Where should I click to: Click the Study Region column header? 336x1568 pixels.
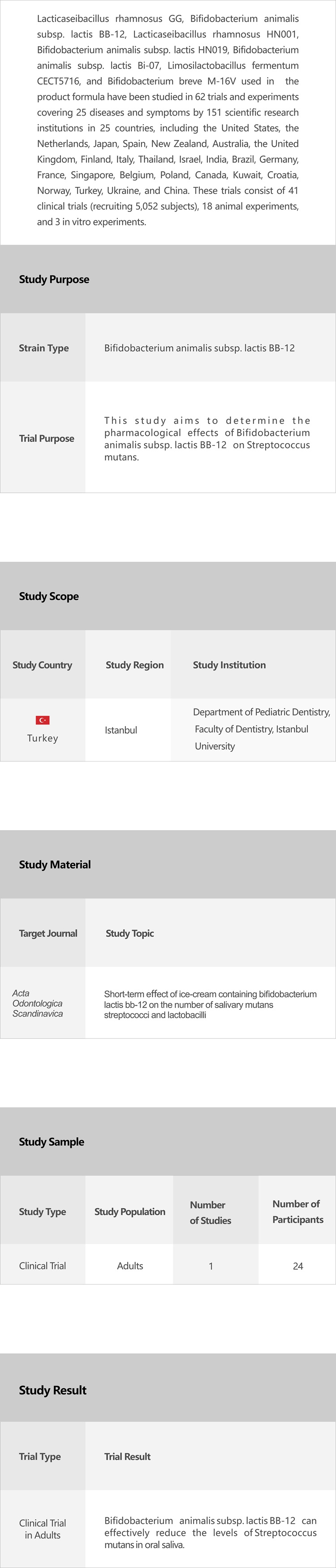[x=134, y=665]
